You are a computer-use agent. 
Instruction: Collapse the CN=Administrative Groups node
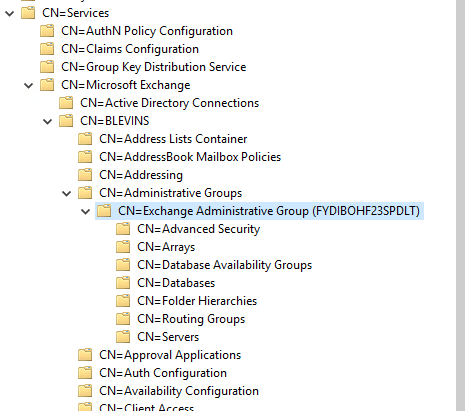pyautogui.click(x=67, y=193)
